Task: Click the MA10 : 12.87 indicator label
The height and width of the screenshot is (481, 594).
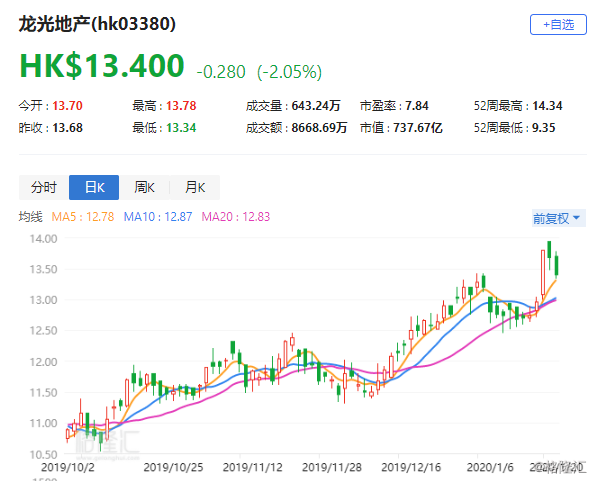Action: 158,217
